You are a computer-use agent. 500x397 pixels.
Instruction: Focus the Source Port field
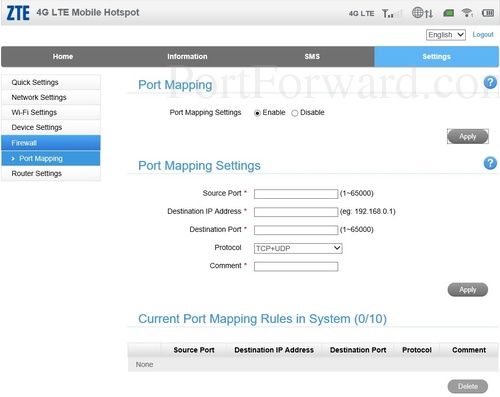(x=296, y=194)
